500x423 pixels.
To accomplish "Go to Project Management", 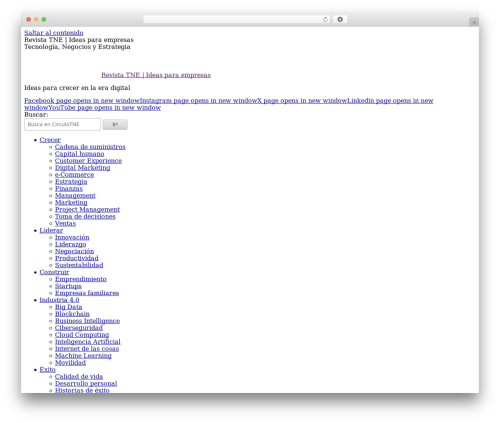I will 87,210.
